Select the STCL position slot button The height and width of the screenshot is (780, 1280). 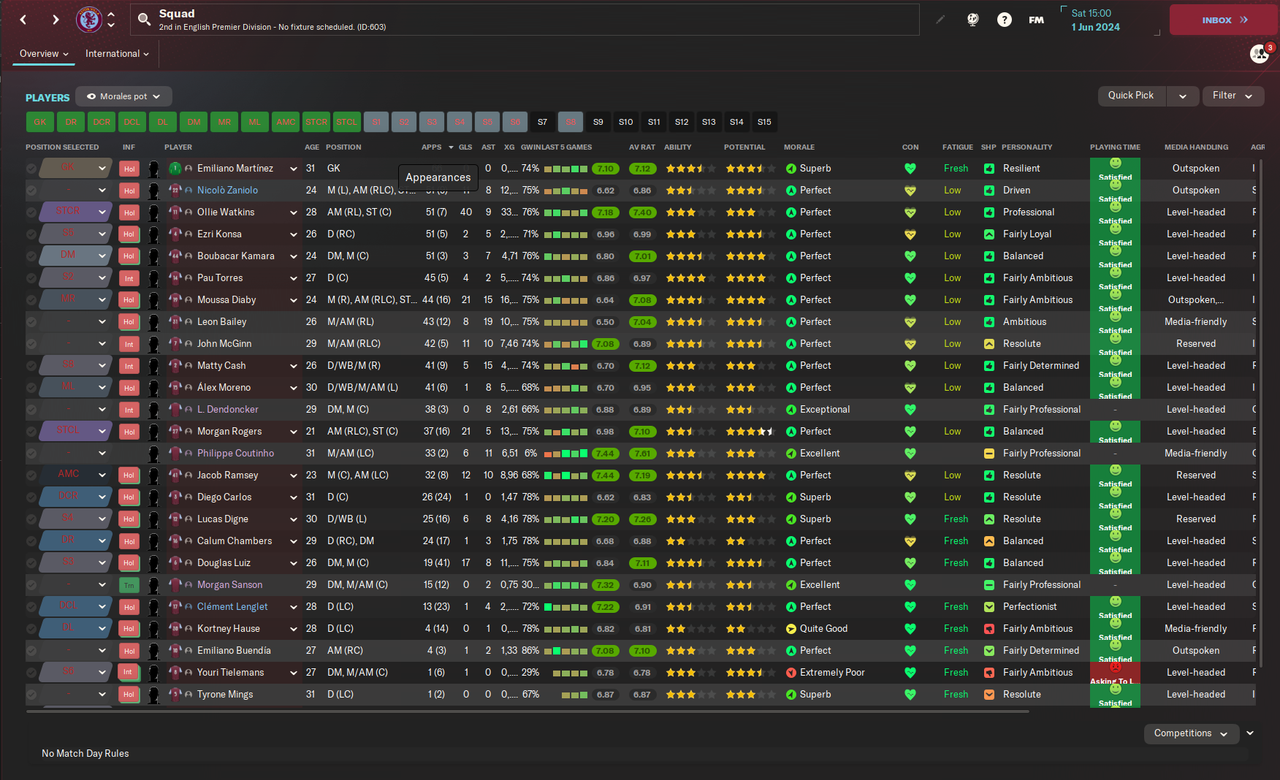[x=347, y=122]
